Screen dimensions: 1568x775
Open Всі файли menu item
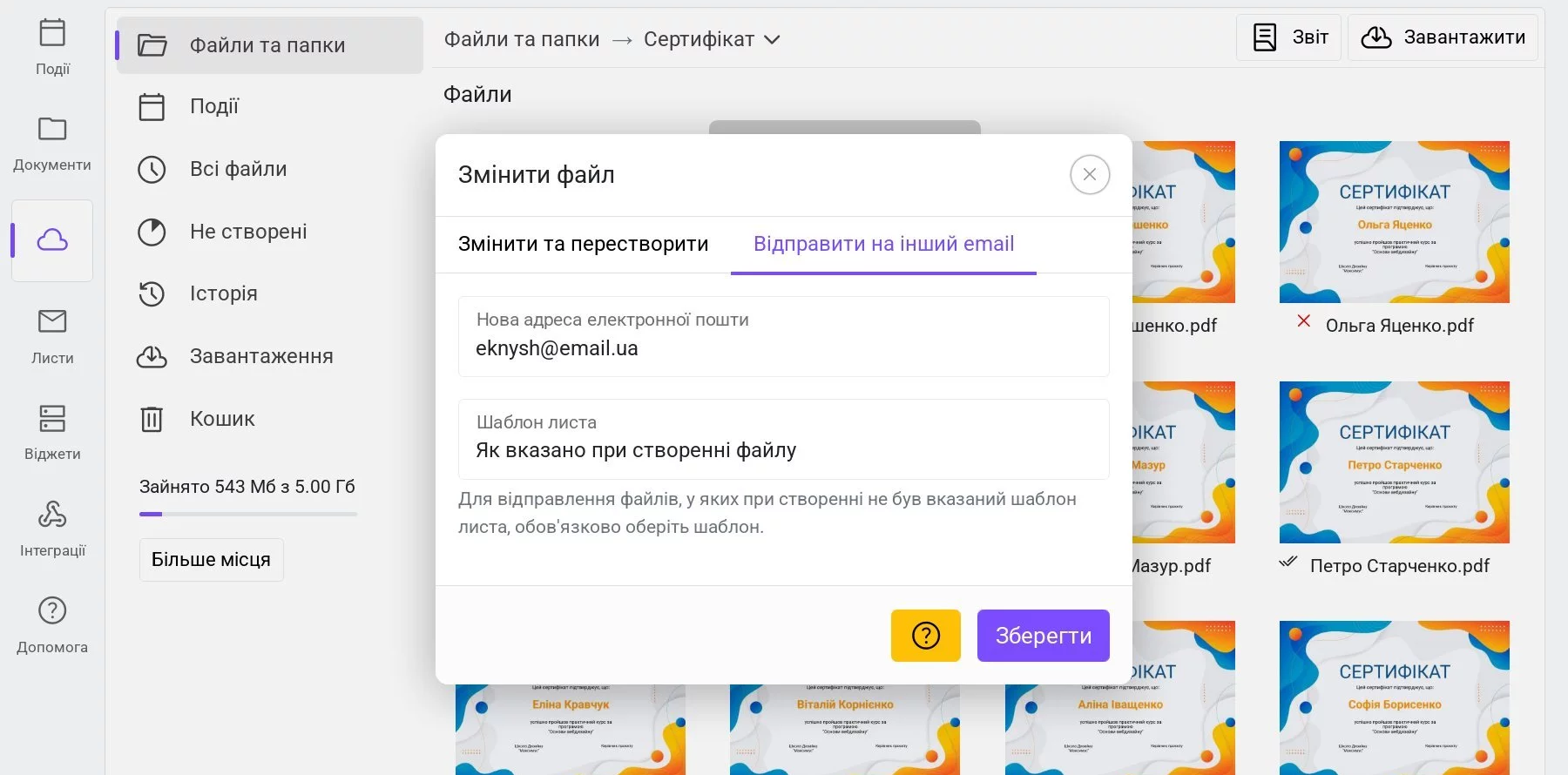[270, 169]
